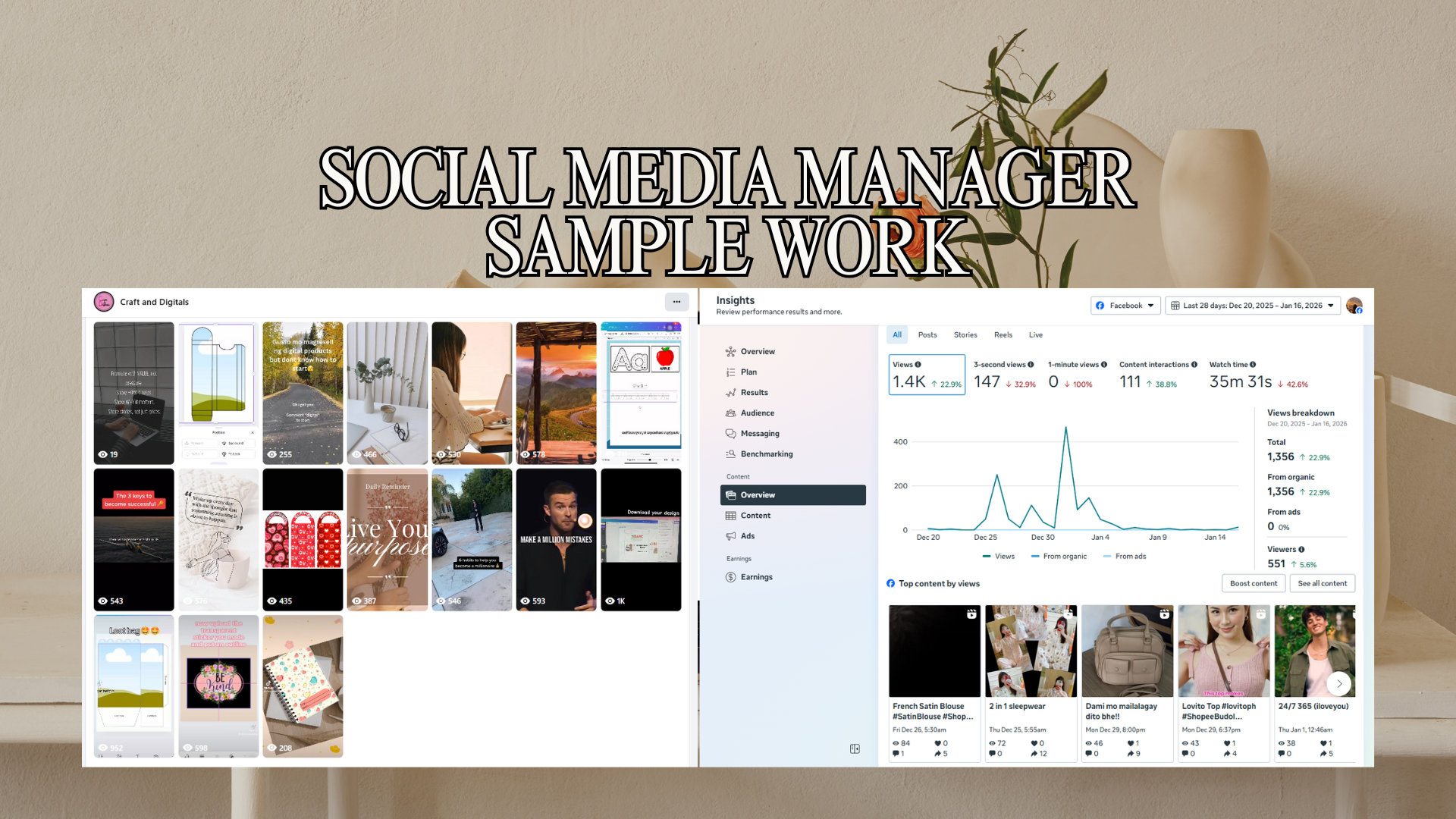The width and height of the screenshot is (1456, 819).
Task: Click the Messaging chat bubble icon
Action: [730, 434]
